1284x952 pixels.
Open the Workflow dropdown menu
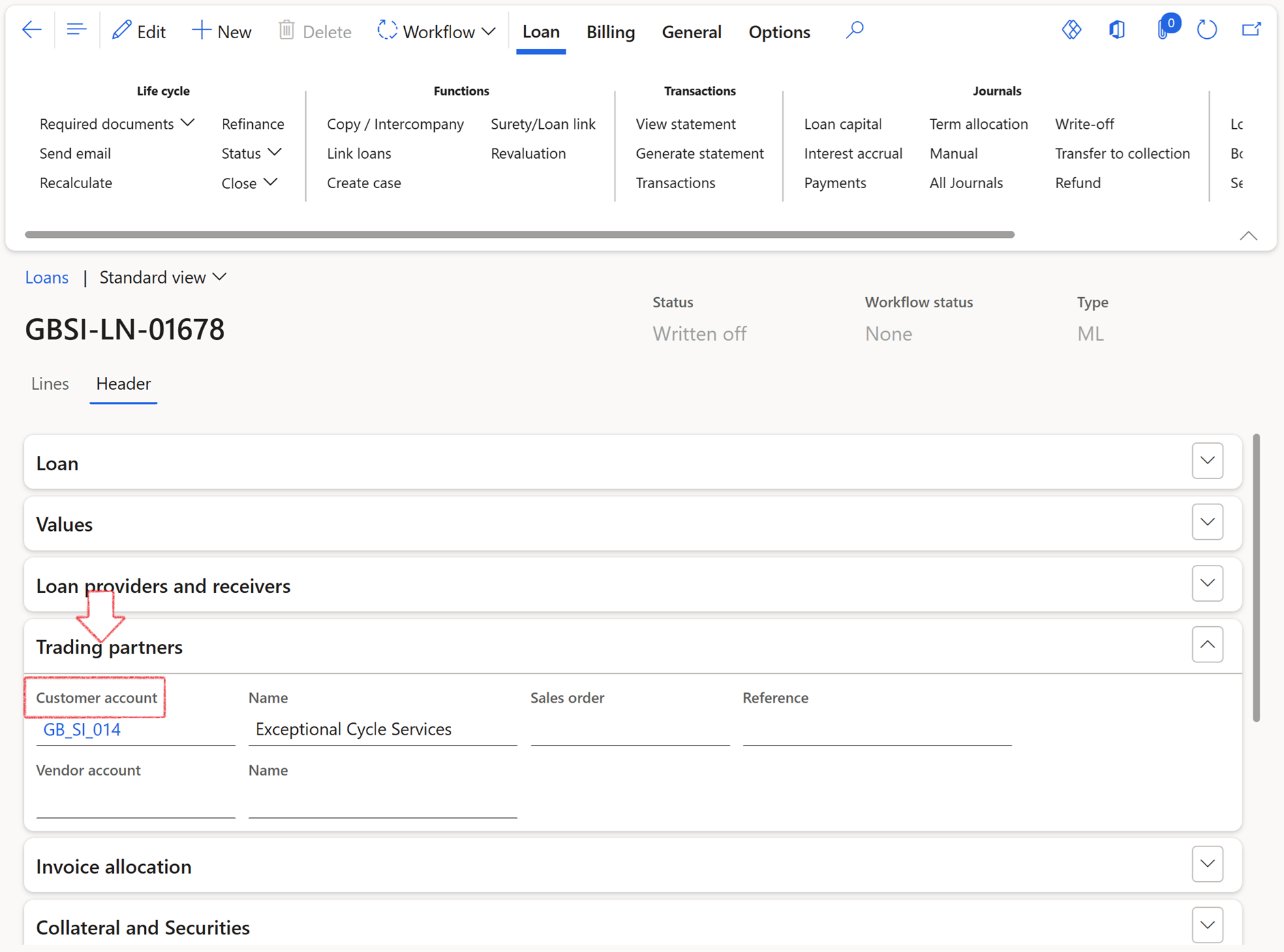[437, 31]
